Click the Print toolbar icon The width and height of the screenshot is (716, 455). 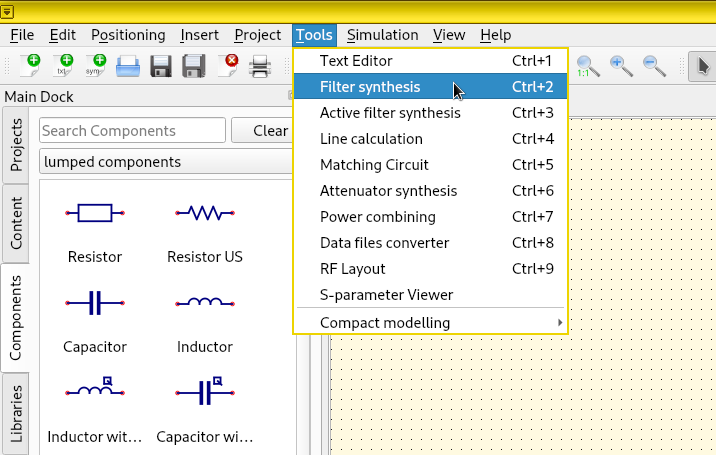pos(260,67)
